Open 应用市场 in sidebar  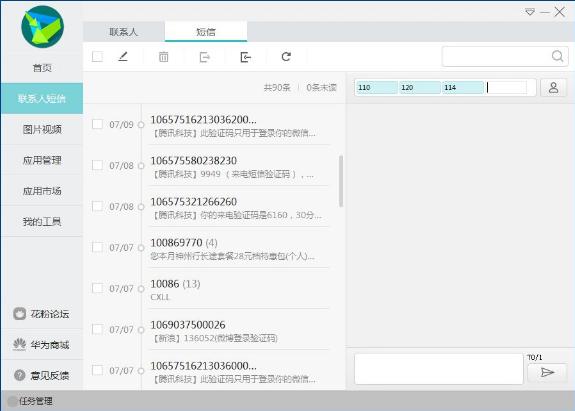tap(42, 191)
